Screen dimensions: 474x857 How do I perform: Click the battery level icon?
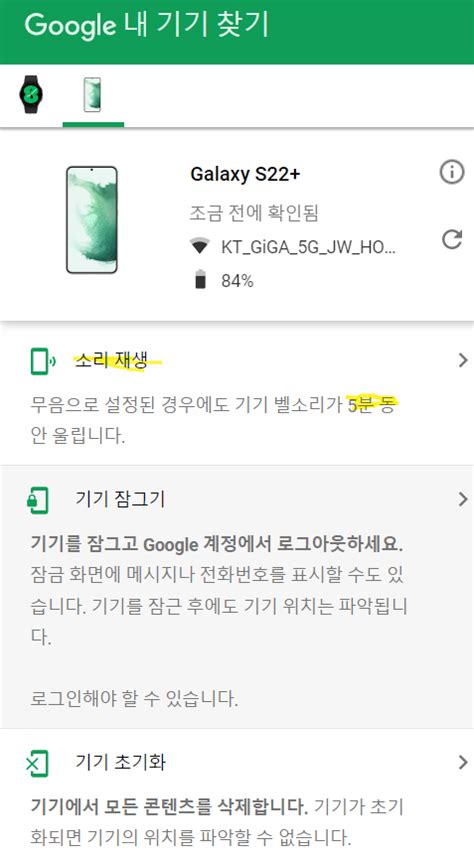point(201,279)
